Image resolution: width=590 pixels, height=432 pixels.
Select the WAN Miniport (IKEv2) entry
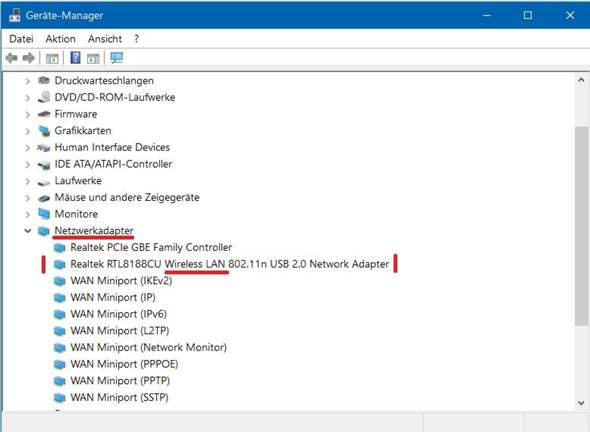click(x=121, y=281)
